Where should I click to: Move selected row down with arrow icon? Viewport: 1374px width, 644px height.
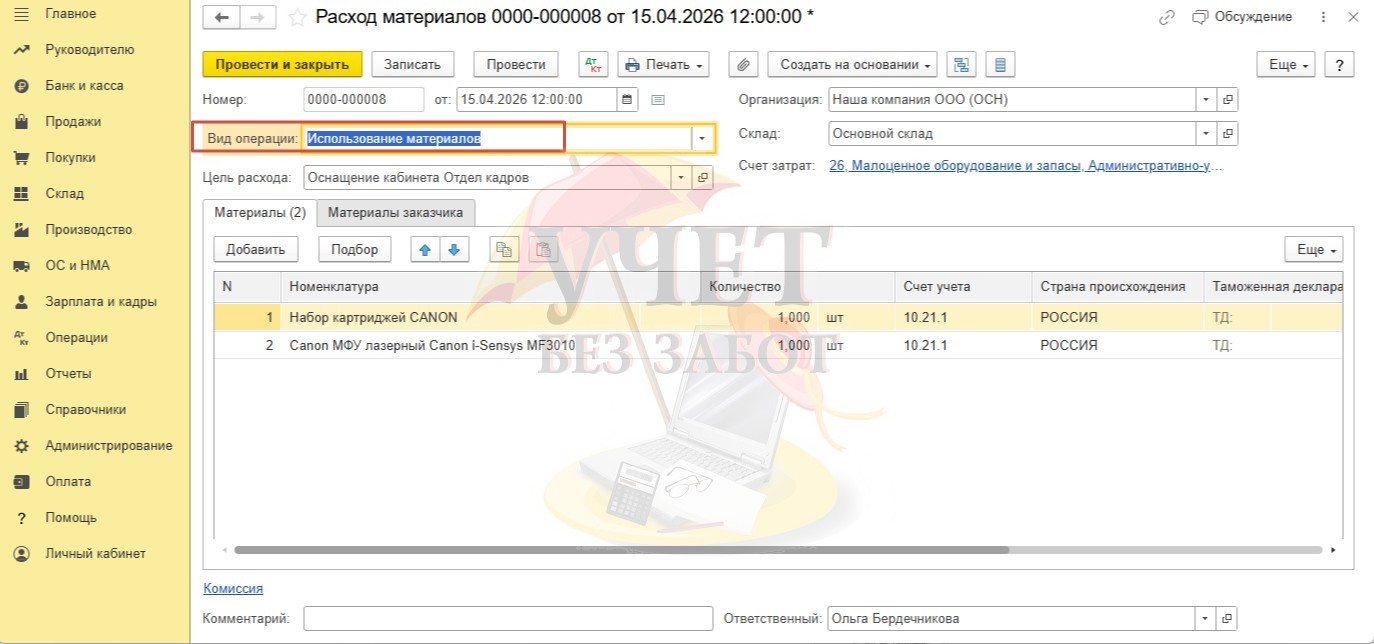[454, 250]
